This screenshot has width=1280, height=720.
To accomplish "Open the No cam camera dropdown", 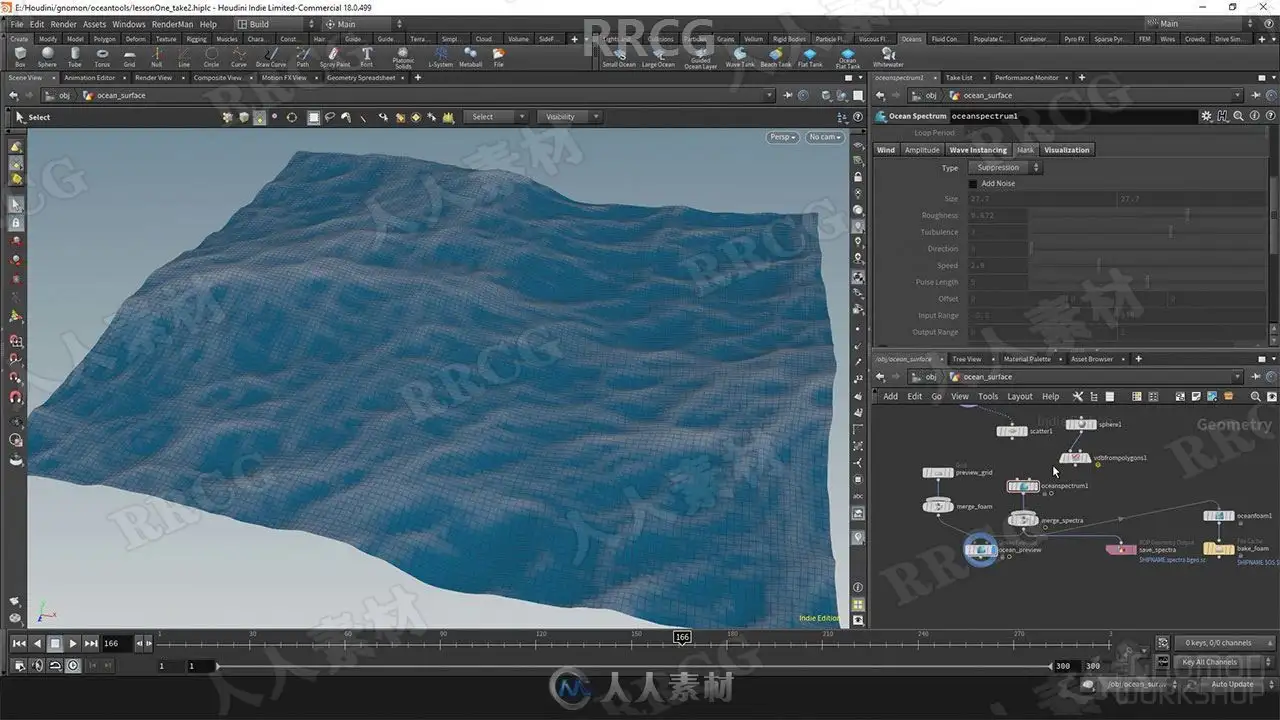I will click(x=825, y=137).
